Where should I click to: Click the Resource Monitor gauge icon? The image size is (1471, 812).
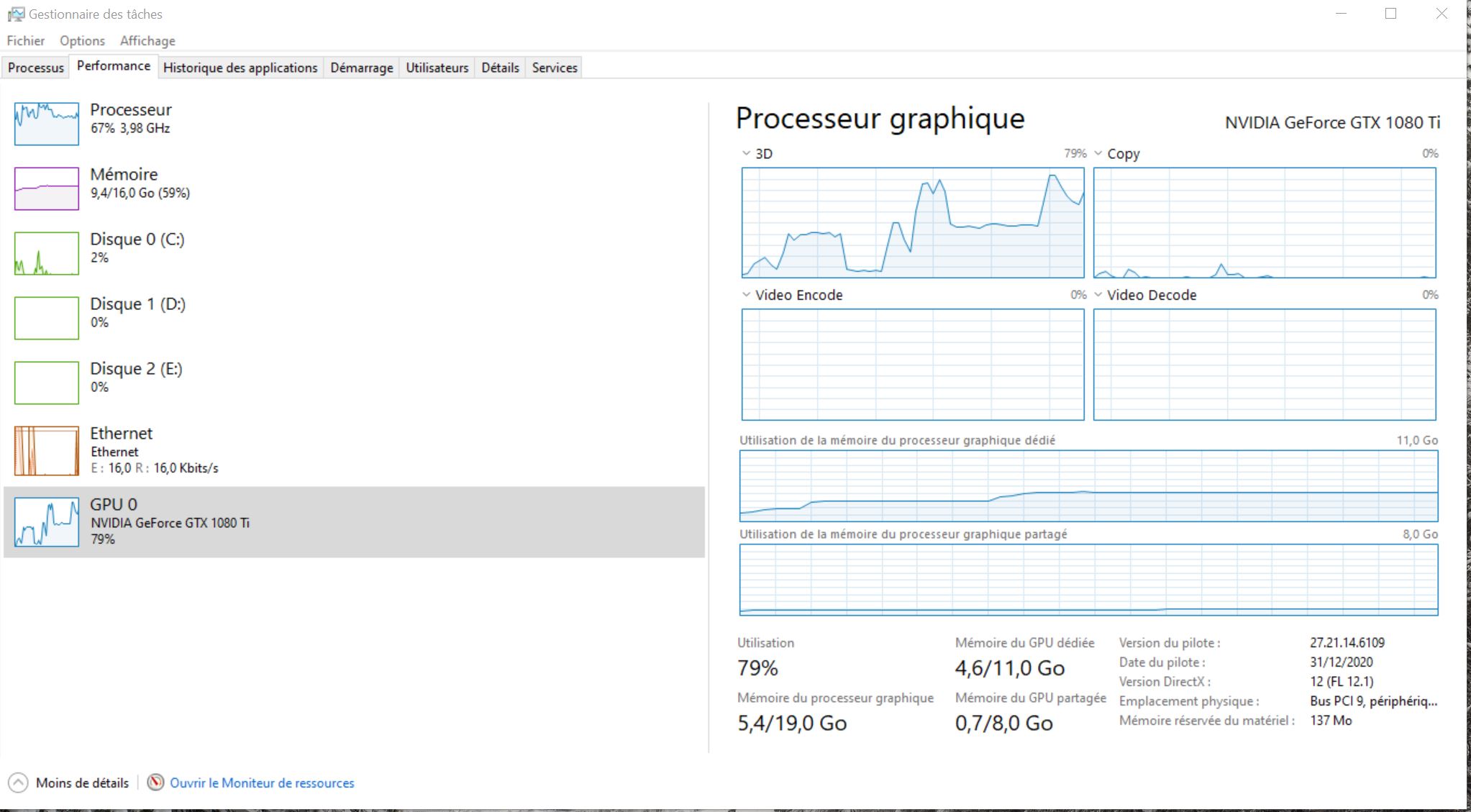[155, 783]
